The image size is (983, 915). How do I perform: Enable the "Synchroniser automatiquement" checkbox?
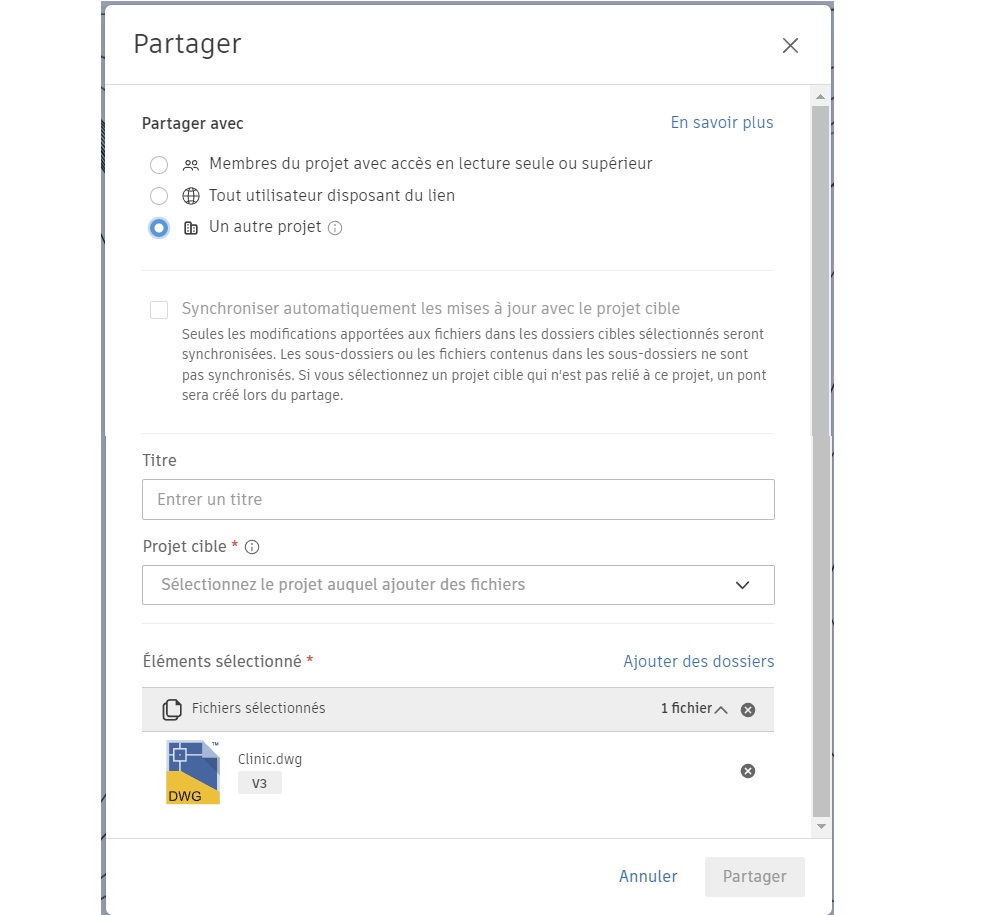[x=158, y=309]
